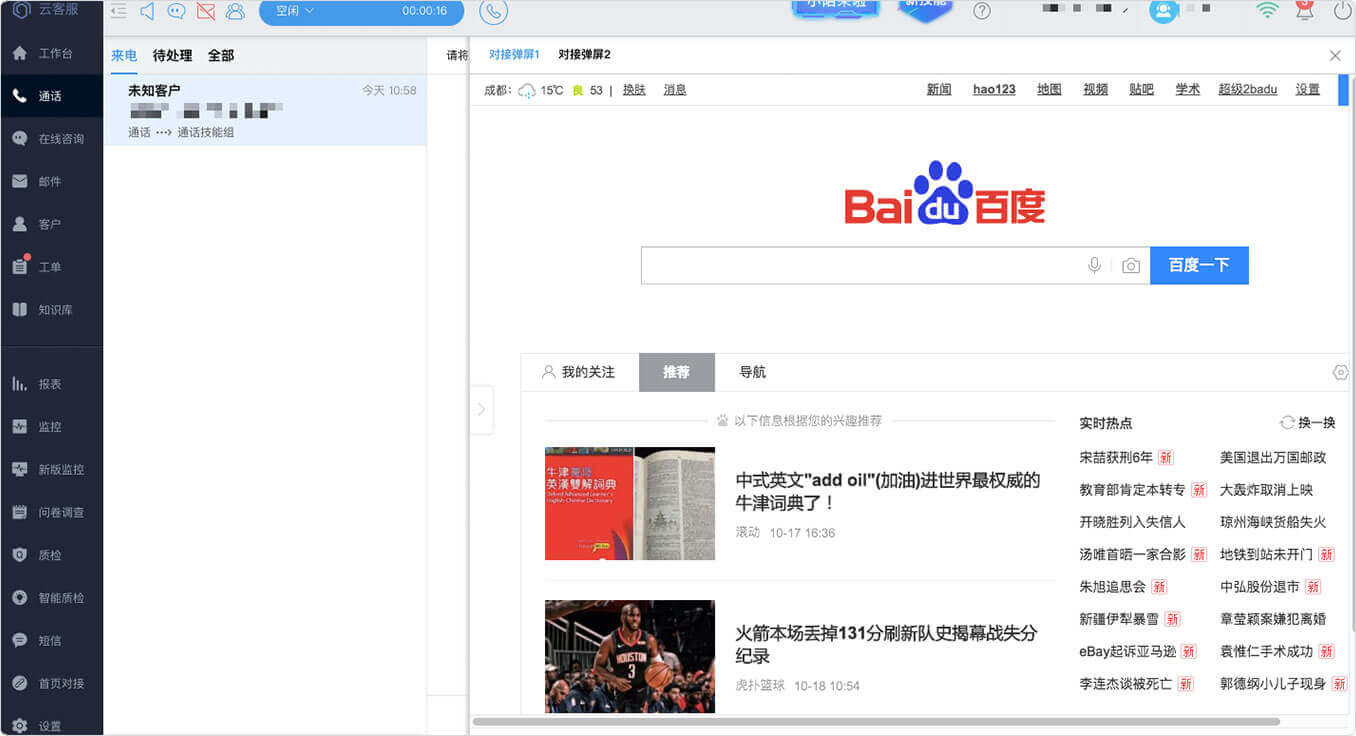The width and height of the screenshot is (1356, 736).
Task: Open the 新闻 link in Baidu header
Action: tap(939, 90)
